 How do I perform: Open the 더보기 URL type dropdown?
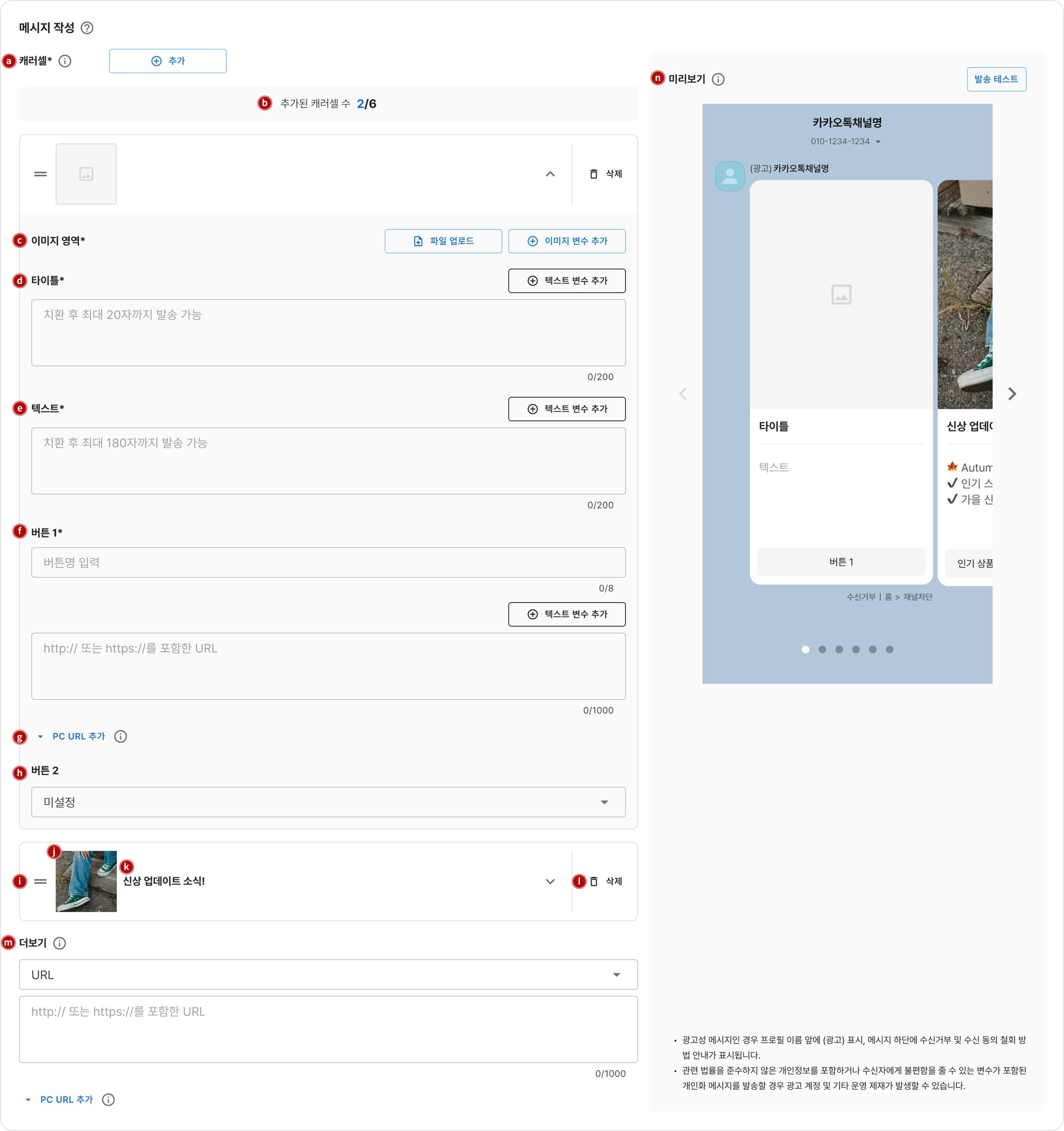pyautogui.click(x=328, y=974)
